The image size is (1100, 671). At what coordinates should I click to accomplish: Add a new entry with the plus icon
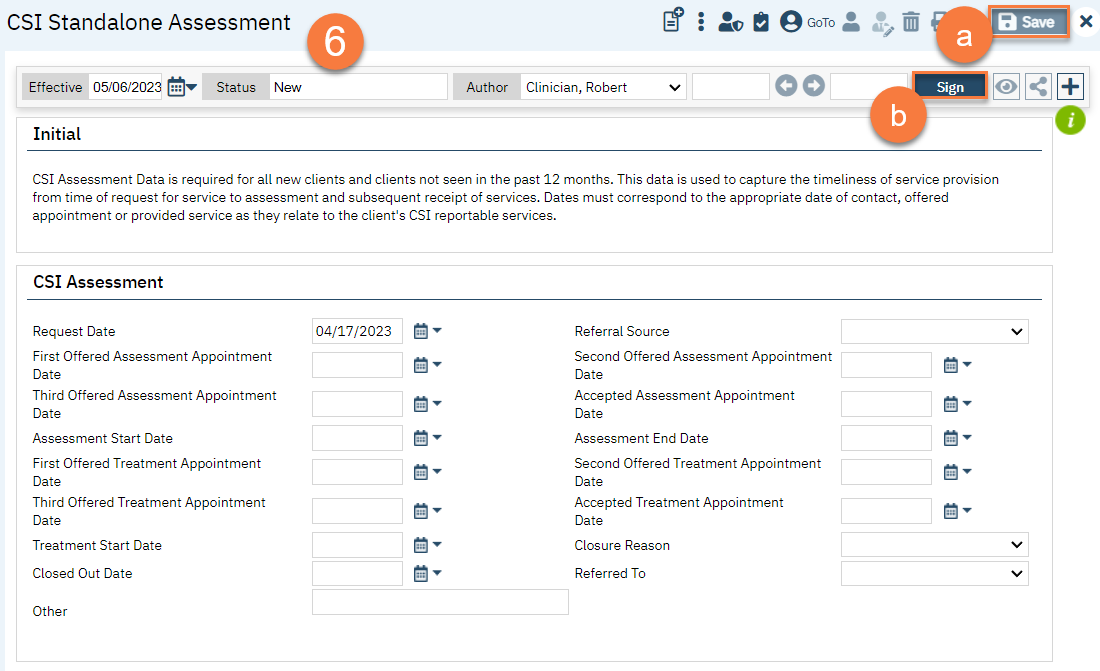[1069, 86]
